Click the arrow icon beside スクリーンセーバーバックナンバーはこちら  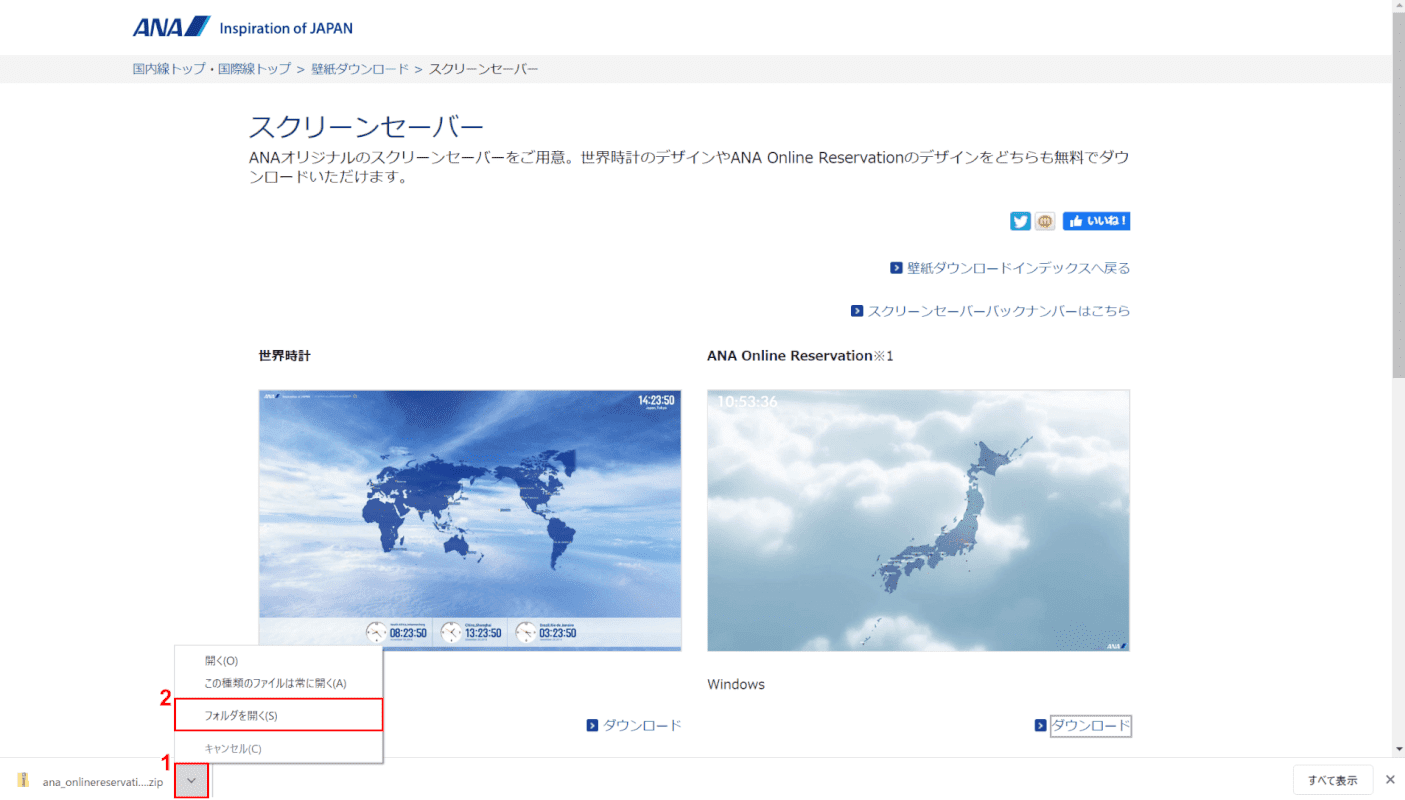point(857,311)
